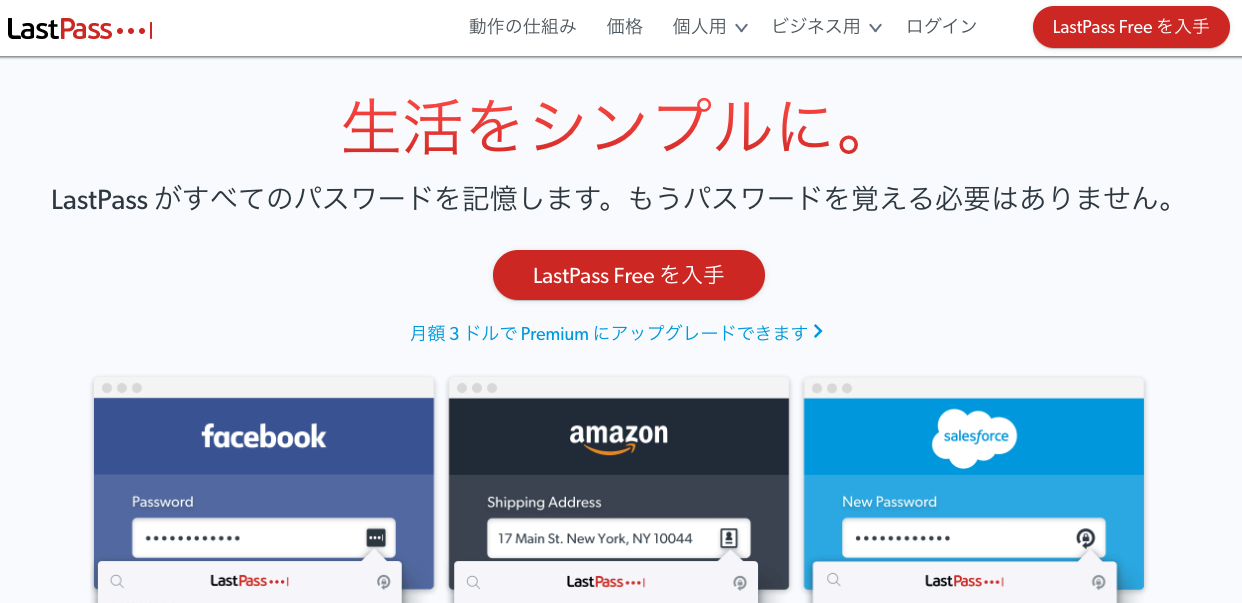Click the address profile icon in Shipping Address field
Viewport: 1242px width, 603px height.
pyautogui.click(x=729, y=538)
